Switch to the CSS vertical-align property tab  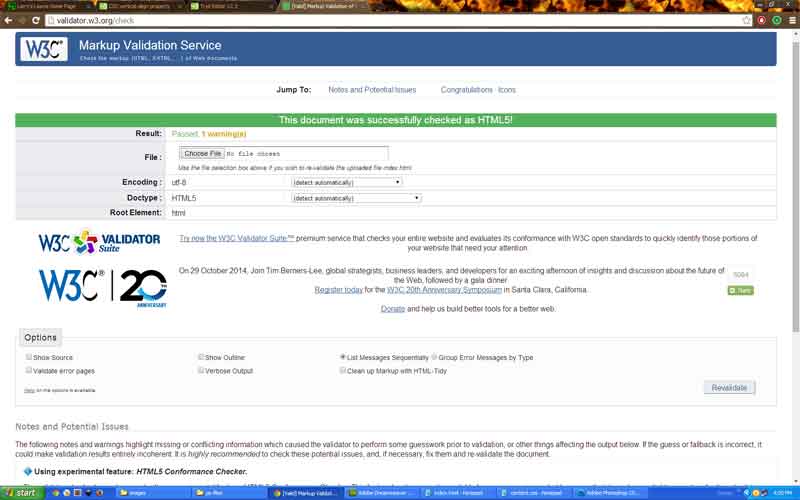tap(139, 6)
